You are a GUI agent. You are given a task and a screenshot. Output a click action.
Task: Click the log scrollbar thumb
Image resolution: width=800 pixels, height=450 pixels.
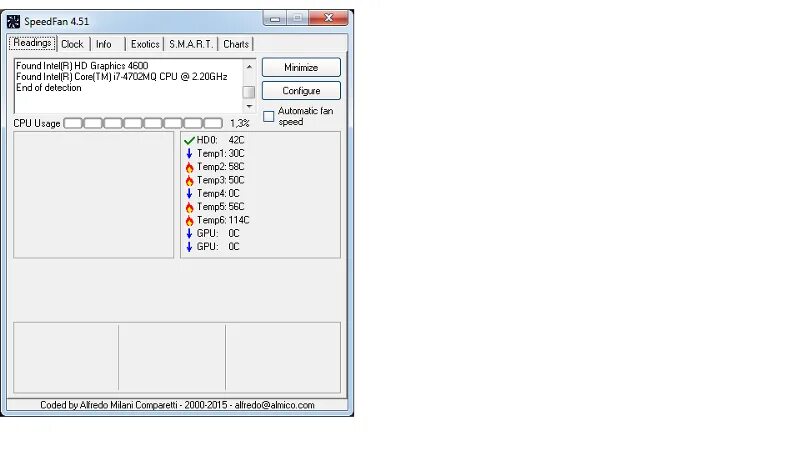pos(249,92)
